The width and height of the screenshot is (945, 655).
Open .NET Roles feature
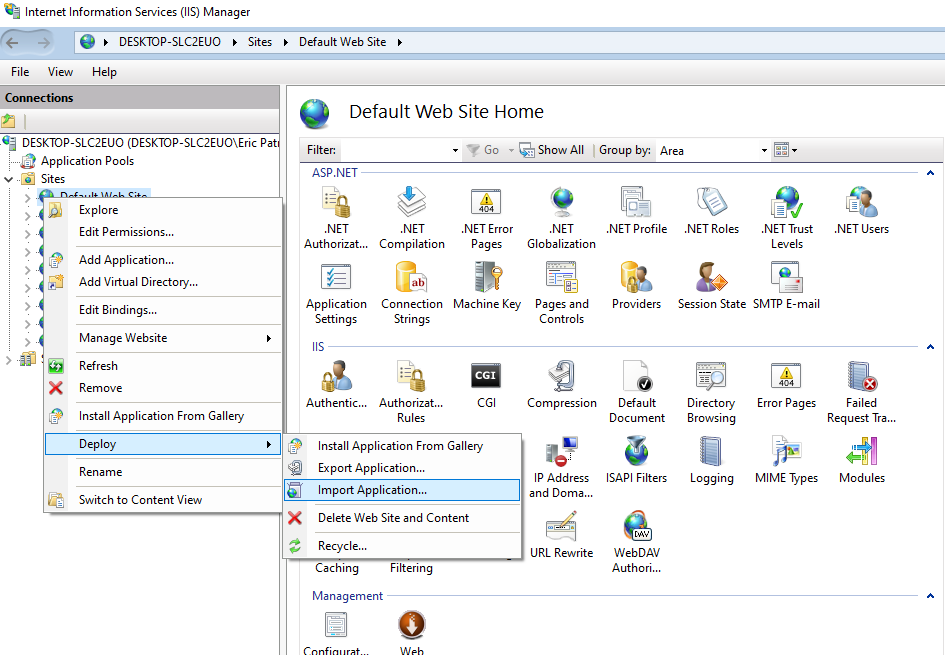(x=711, y=210)
